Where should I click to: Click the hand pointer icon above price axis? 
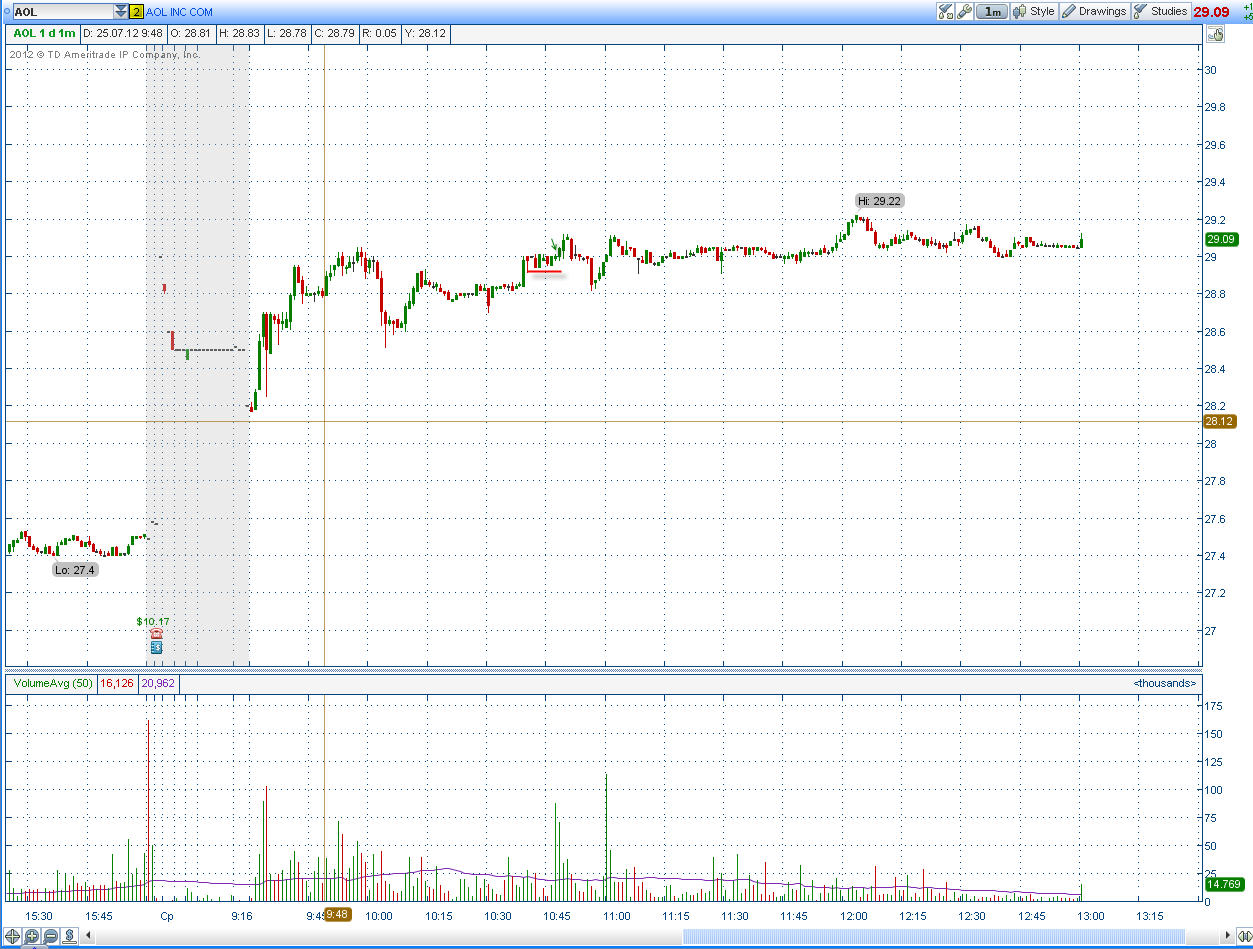point(1215,35)
